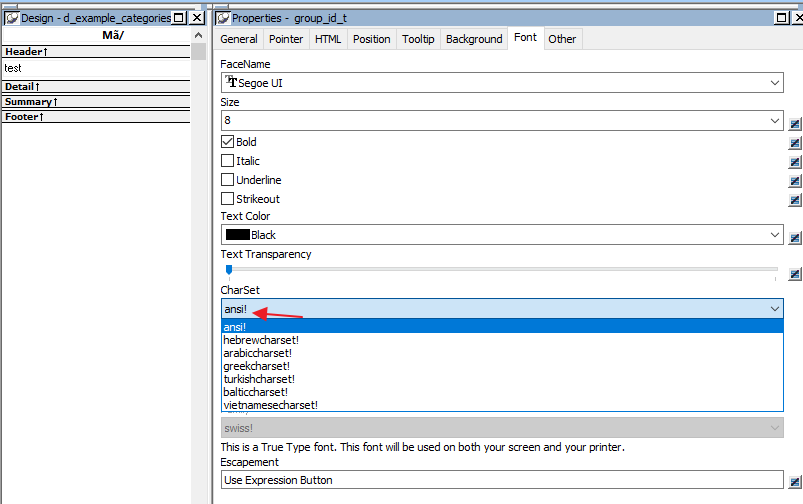The height and width of the screenshot is (504, 803).
Task: Click expression icon beside Bold checkbox
Action: click(795, 143)
